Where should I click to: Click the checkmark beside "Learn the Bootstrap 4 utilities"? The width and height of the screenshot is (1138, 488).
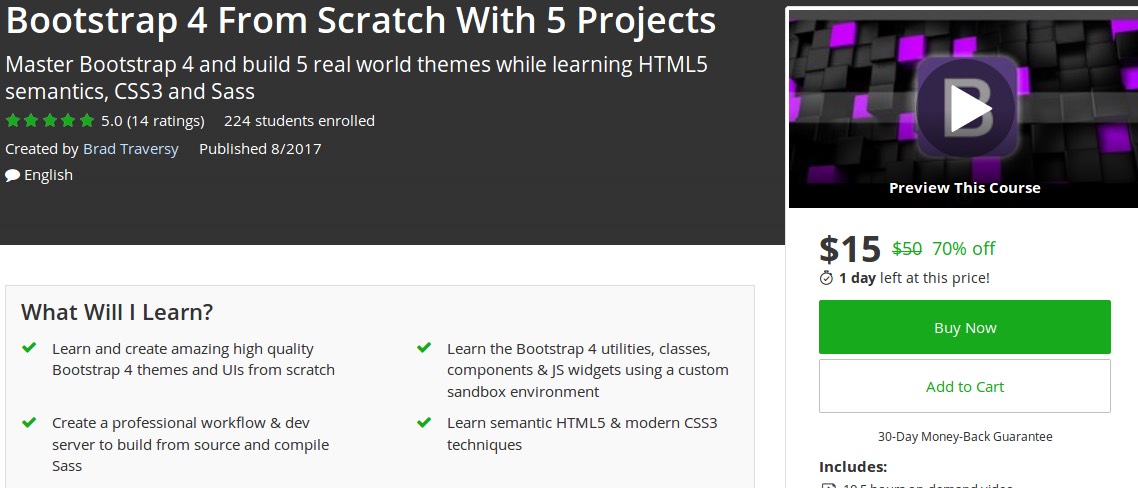point(424,348)
